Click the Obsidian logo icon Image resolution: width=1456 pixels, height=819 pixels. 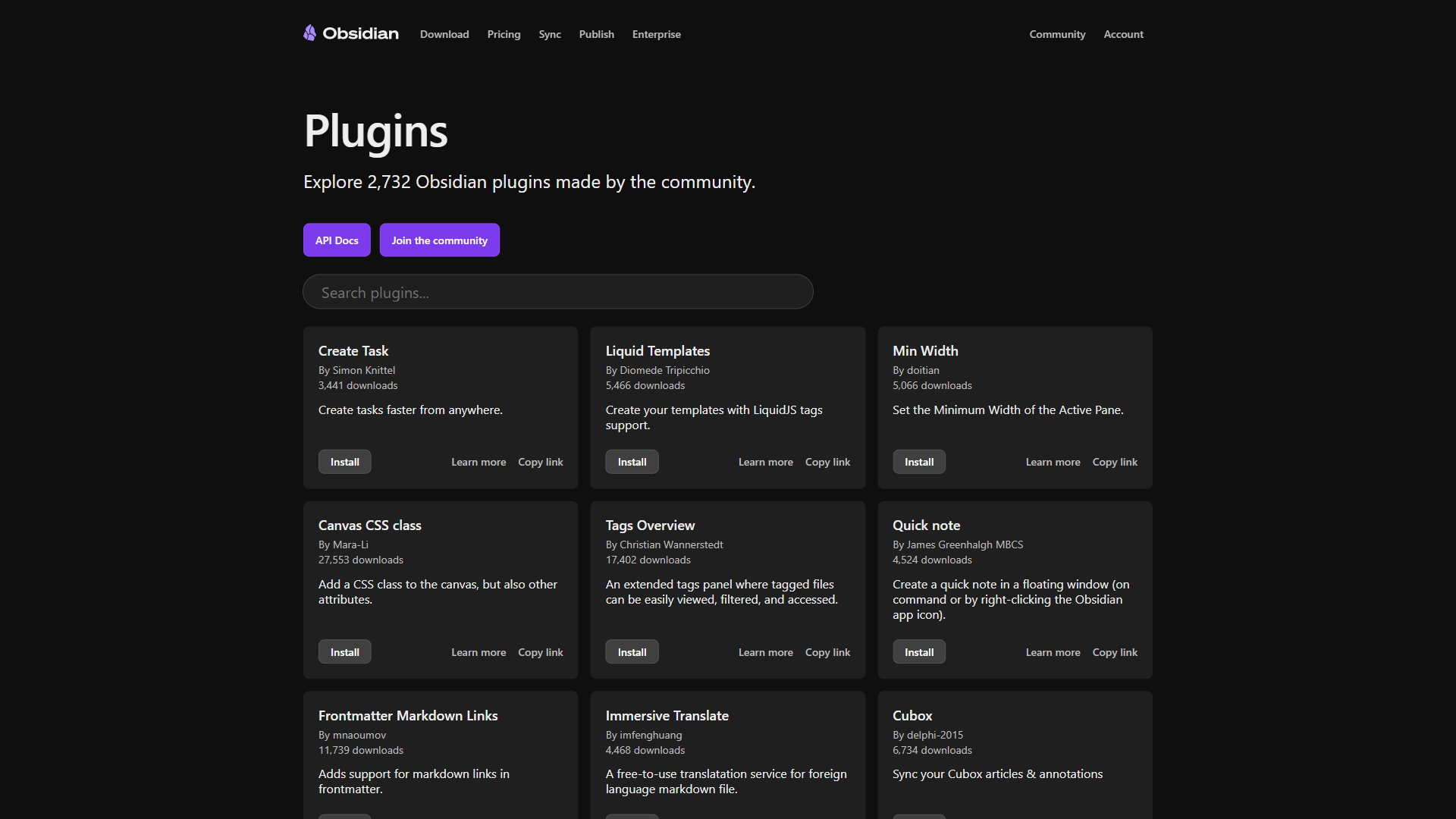pyautogui.click(x=309, y=33)
